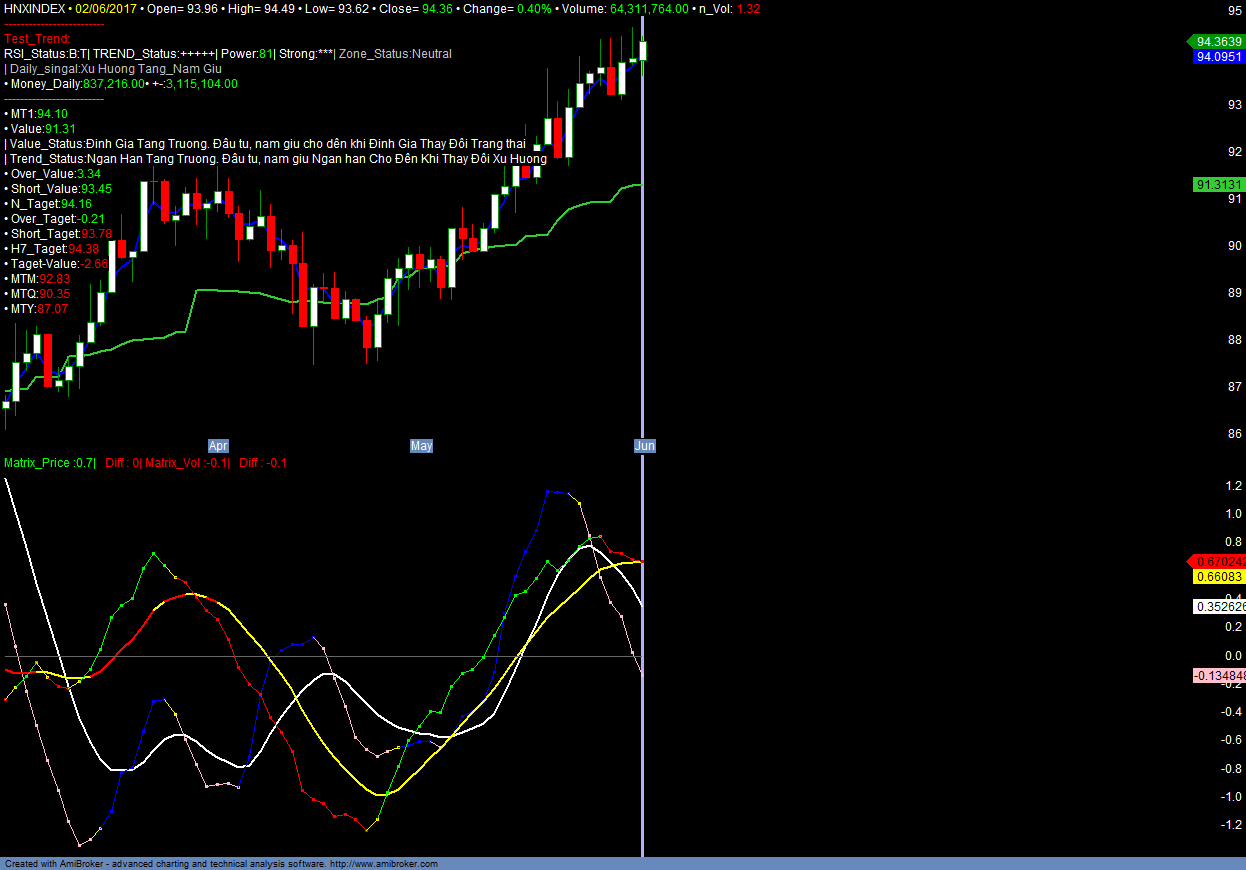This screenshot has width=1246, height=870.
Task: Click the Money_Daily value line
Action: point(121,84)
